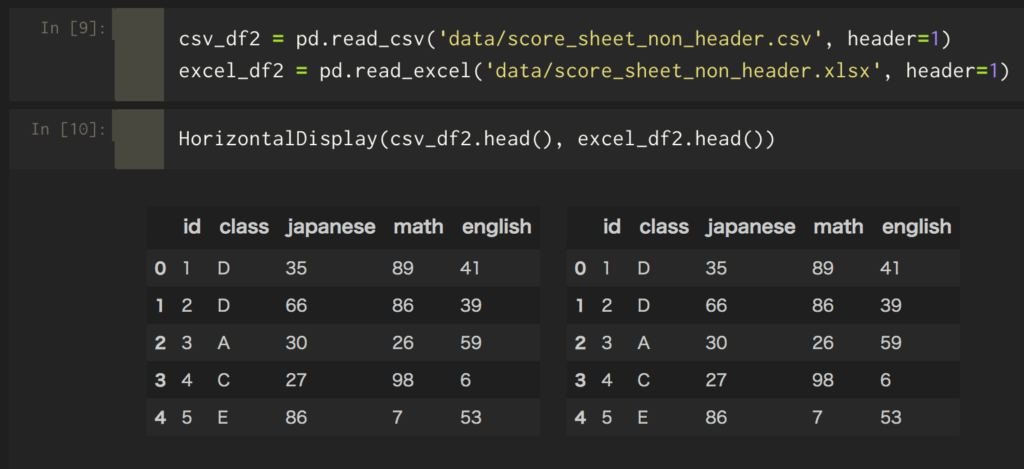Viewport: 1024px width, 469px height.
Task: Click math value 89 in the left table
Action: coord(403,268)
